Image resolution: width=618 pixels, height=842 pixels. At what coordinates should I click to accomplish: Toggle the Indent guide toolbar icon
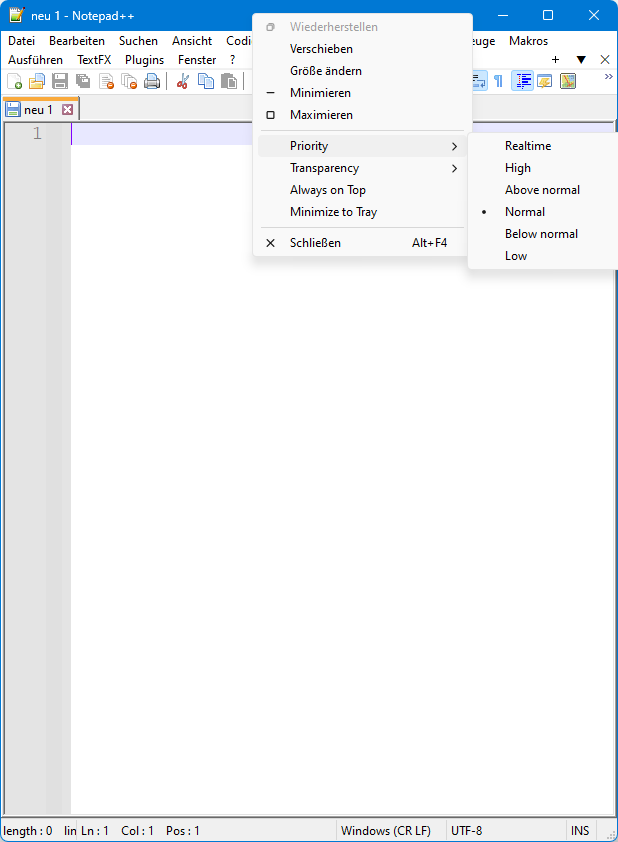click(522, 81)
